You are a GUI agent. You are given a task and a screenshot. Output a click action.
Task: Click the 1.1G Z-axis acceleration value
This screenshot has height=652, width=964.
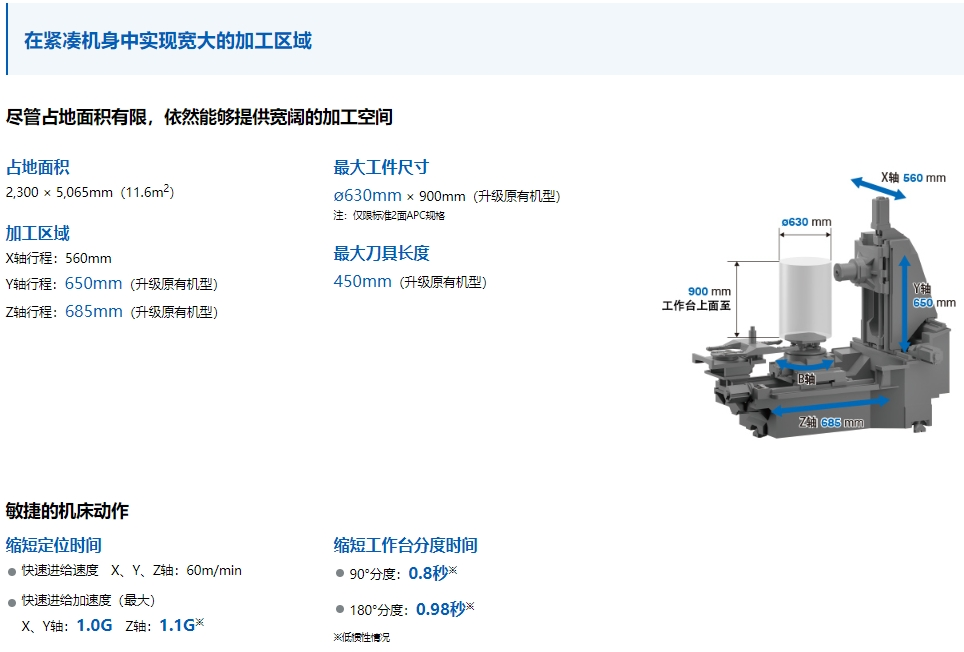[x=176, y=625]
